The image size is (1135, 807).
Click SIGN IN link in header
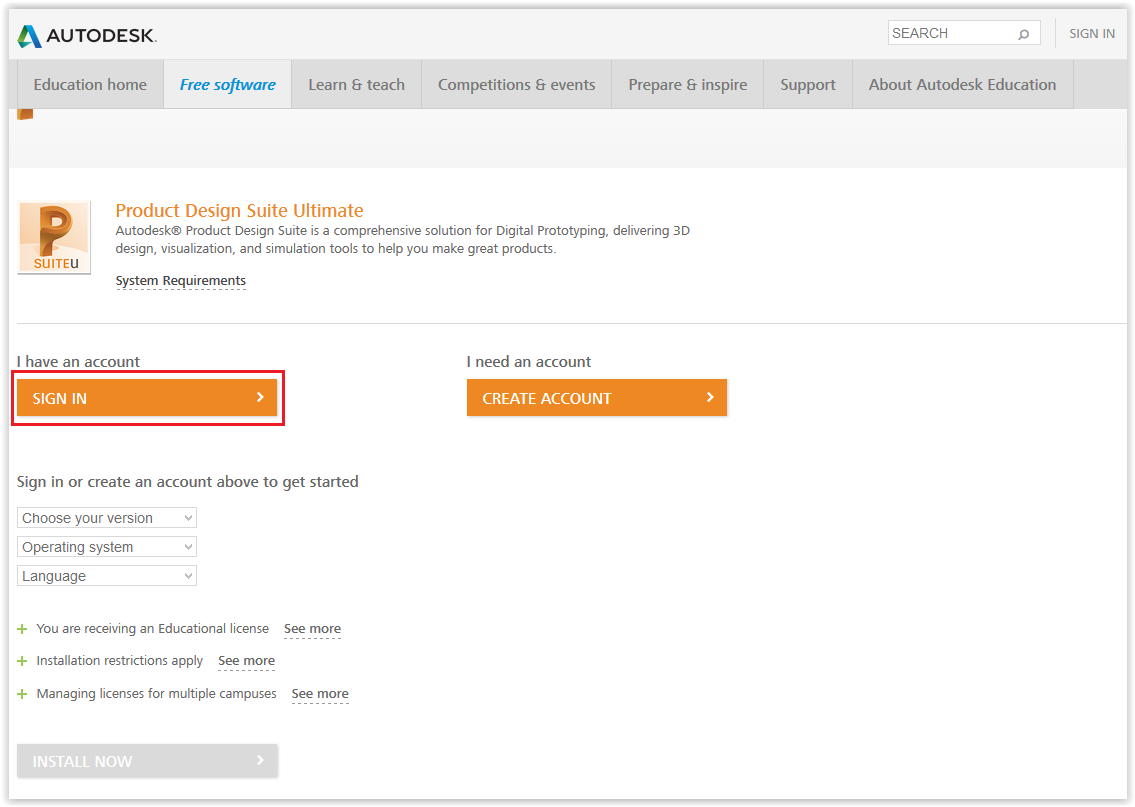point(1092,33)
